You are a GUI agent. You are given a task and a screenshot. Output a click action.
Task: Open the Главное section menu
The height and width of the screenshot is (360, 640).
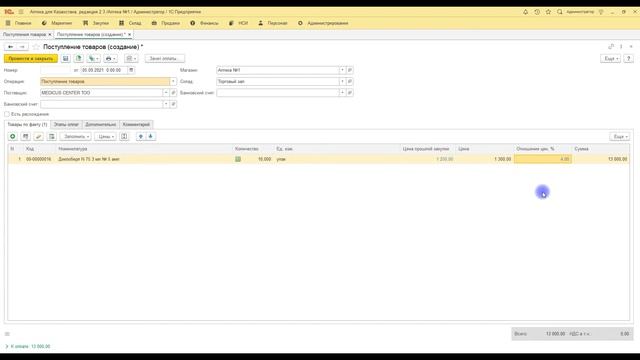pos(18,23)
